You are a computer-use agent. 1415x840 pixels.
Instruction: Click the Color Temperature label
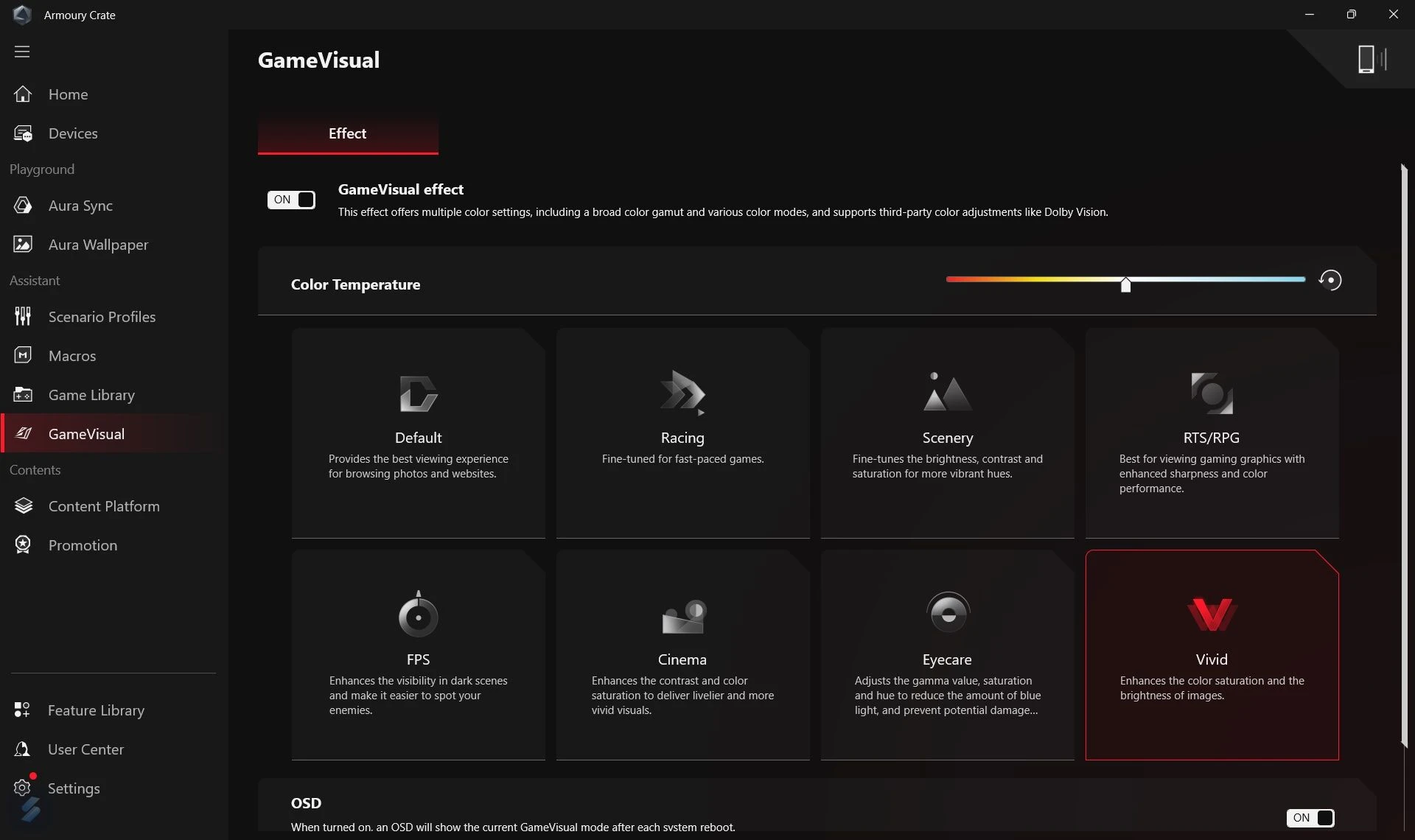[x=355, y=284]
